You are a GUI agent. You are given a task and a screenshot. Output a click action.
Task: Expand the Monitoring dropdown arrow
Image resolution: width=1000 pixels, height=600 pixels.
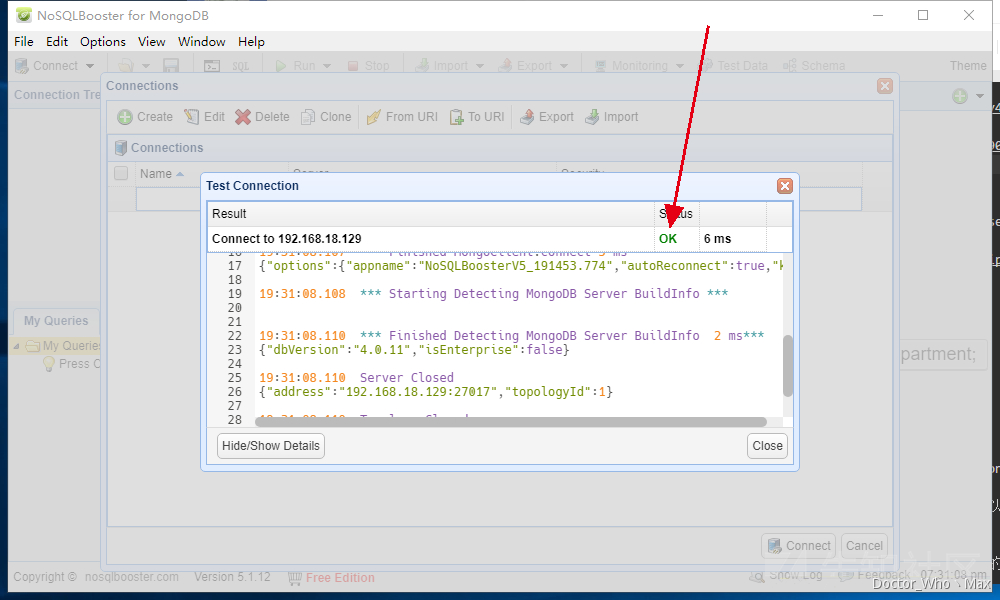pyautogui.click(x=680, y=66)
